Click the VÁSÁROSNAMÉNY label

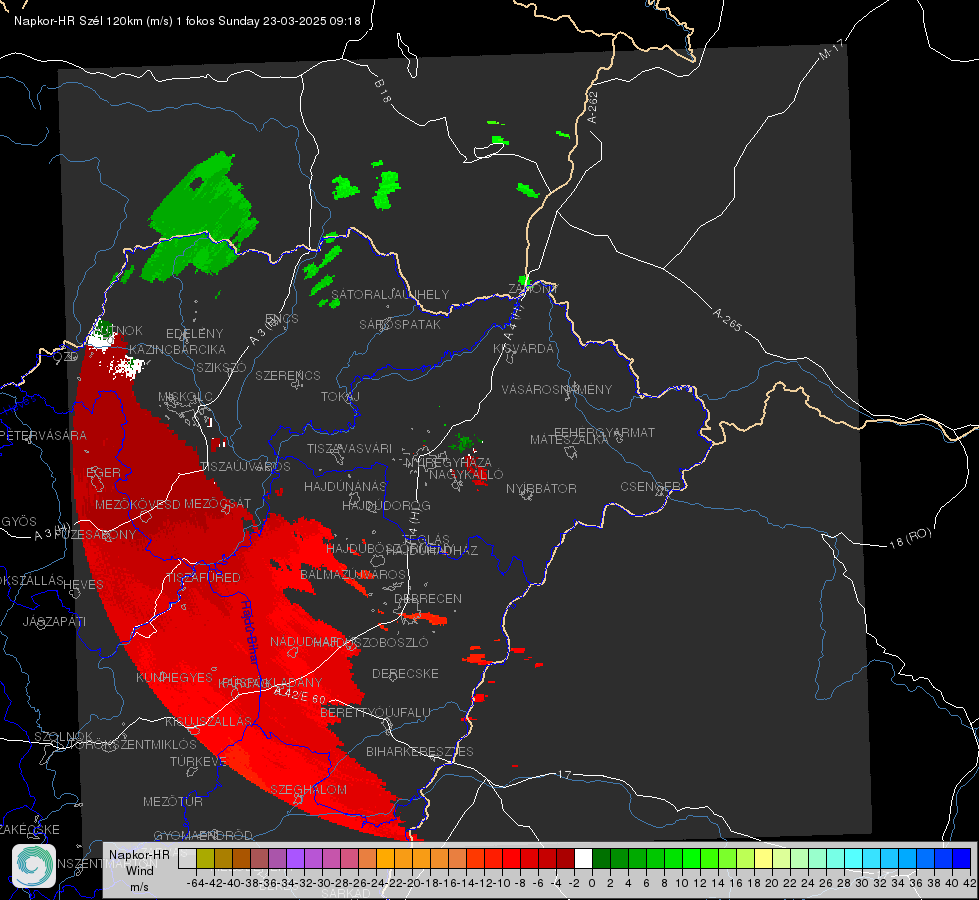(x=557, y=389)
